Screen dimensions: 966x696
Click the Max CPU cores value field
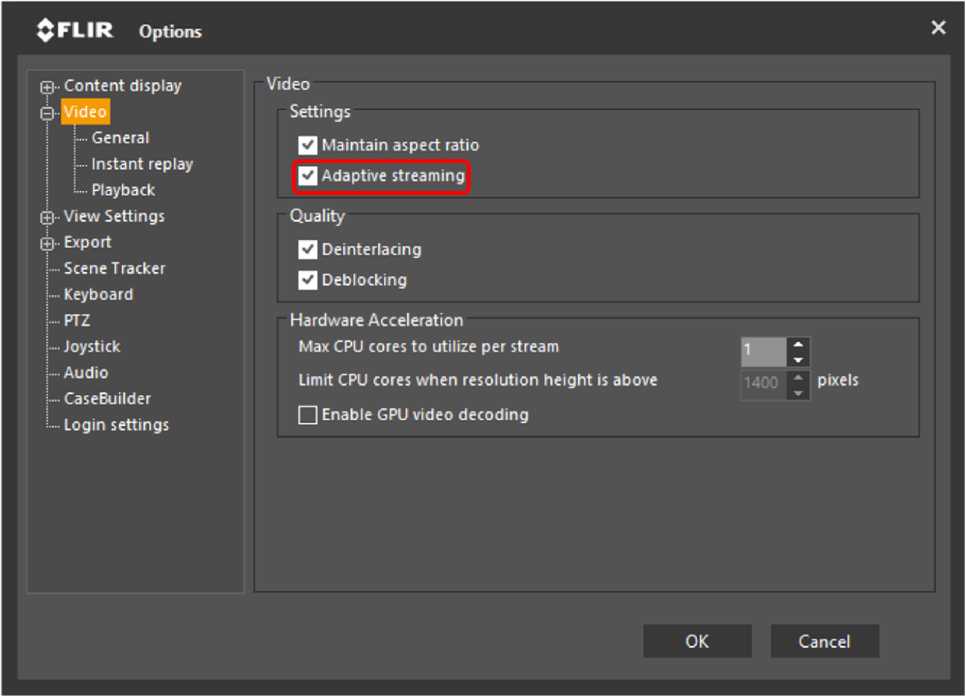[763, 352]
